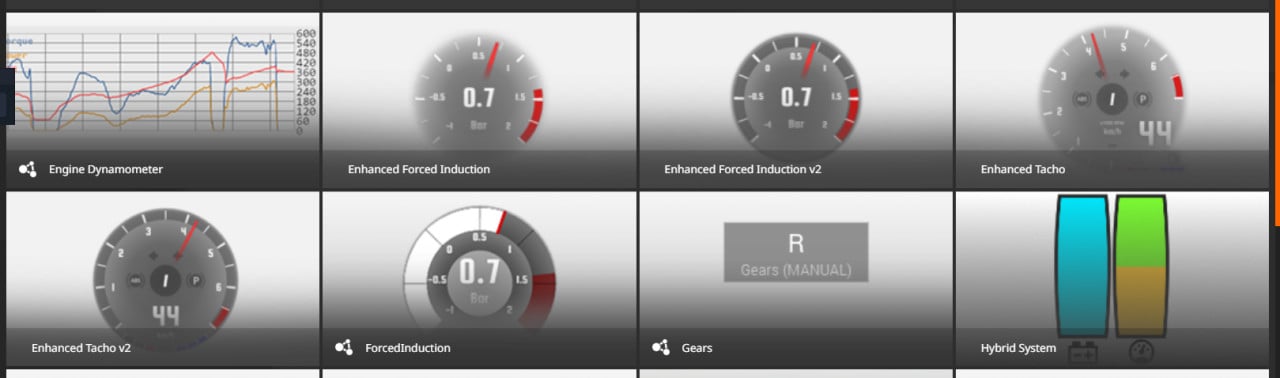The height and width of the screenshot is (378, 1280).
Task: Select the ForcedInduction label
Action: coord(408,348)
